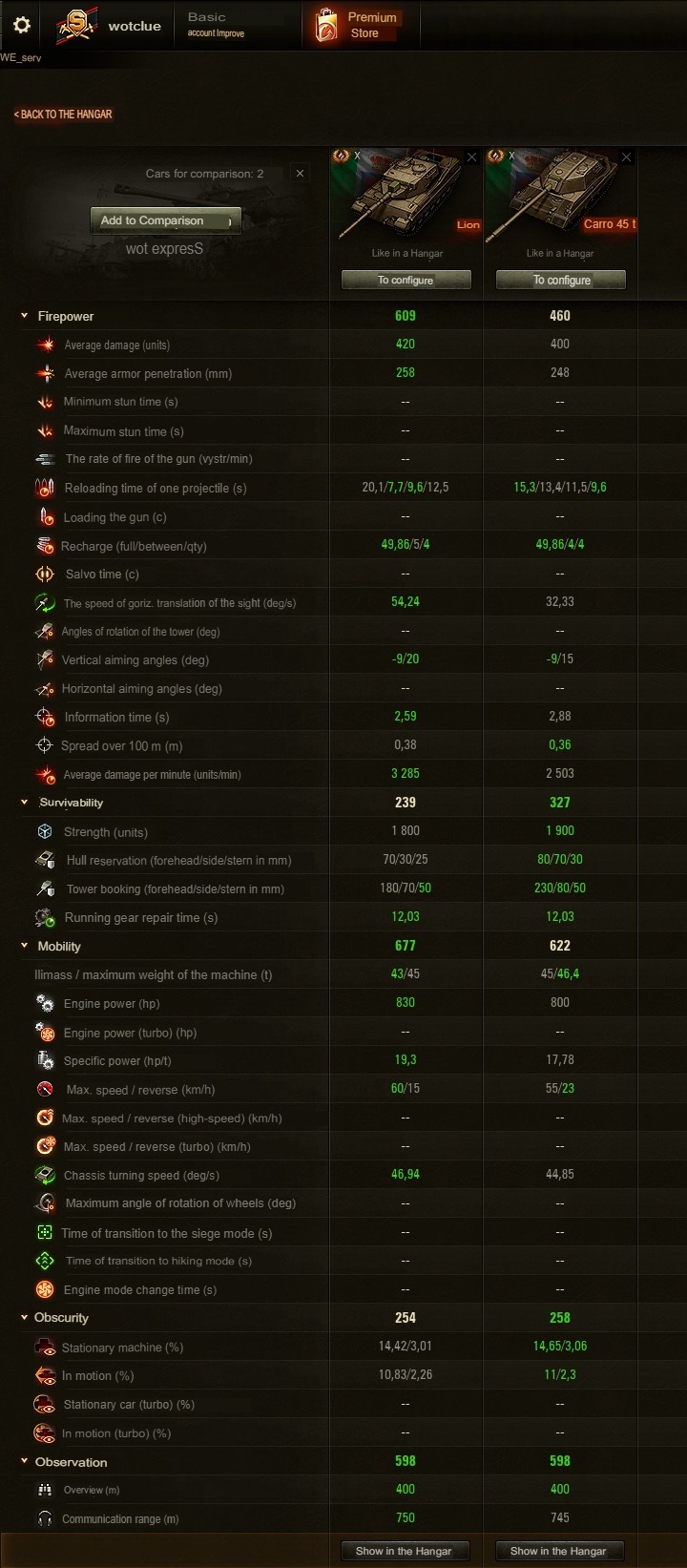This screenshot has height=1568, width=687.
Task: Collapse the Obscurity section
Action: tap(25, 1318)
